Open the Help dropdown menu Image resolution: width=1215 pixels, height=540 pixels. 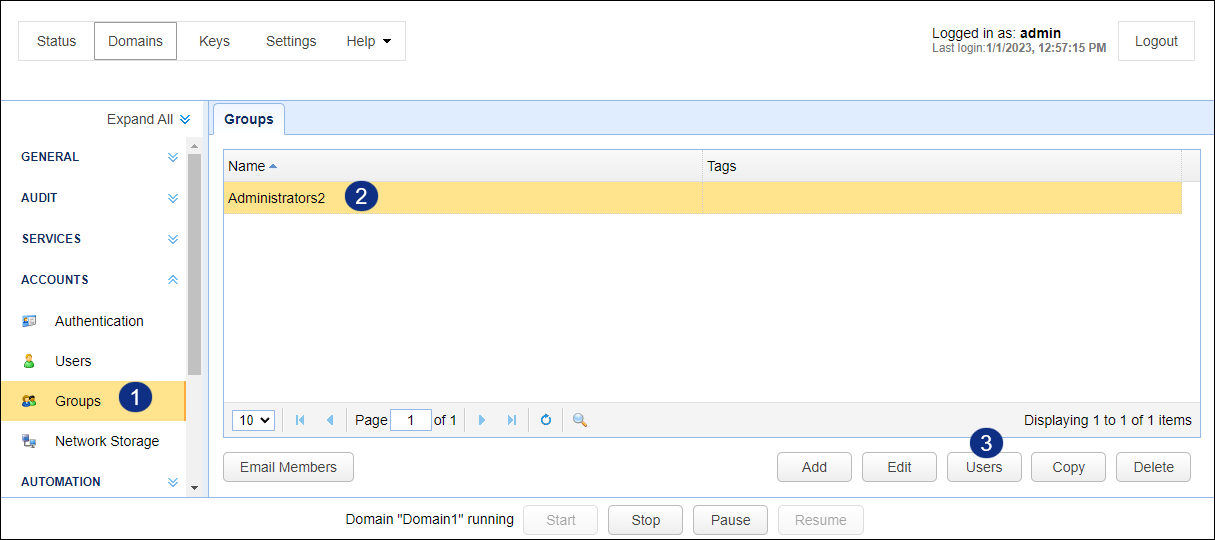pos(369,41)
